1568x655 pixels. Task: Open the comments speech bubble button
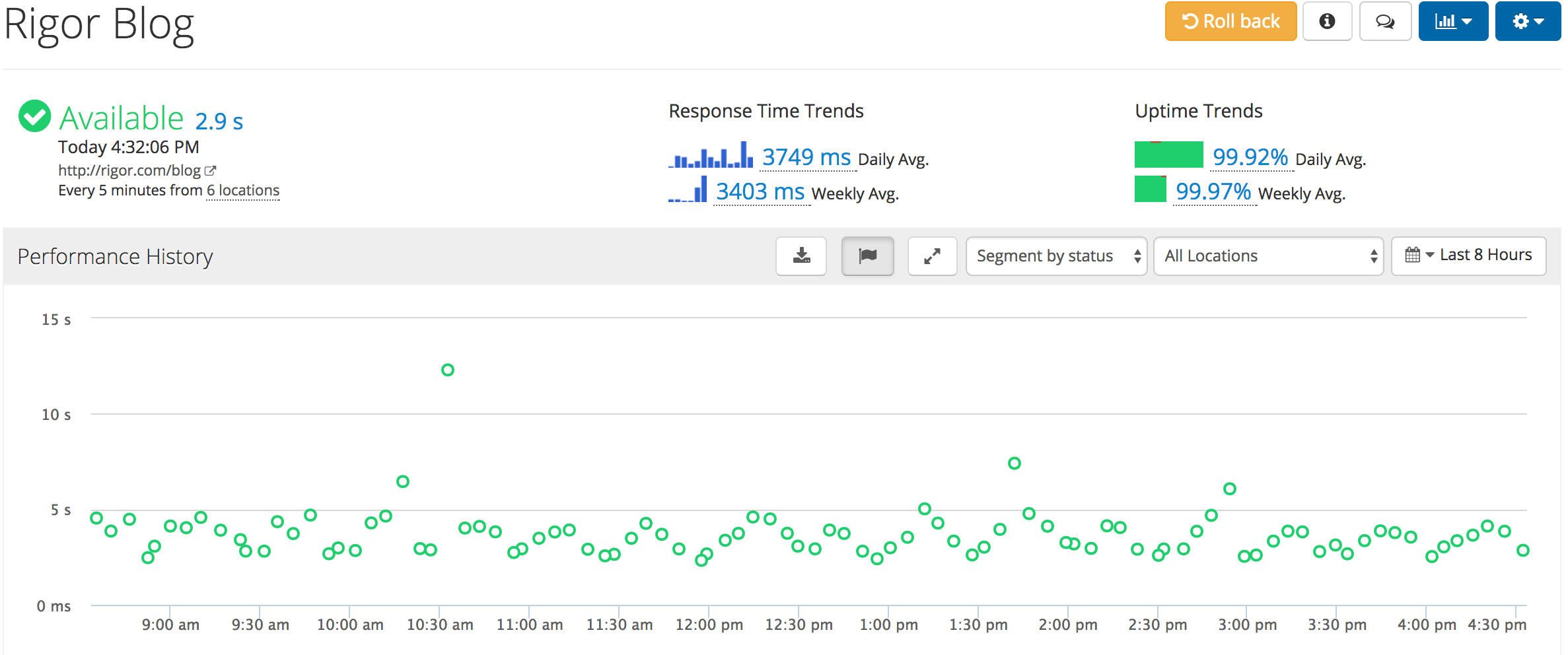(1385, 21)
